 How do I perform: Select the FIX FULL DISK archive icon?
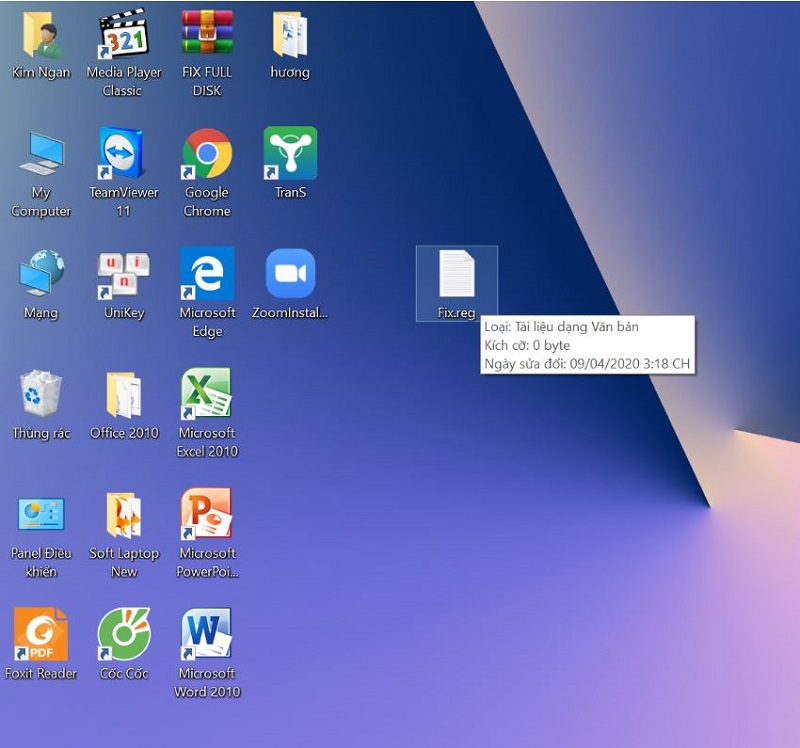[x=207, y=32]
